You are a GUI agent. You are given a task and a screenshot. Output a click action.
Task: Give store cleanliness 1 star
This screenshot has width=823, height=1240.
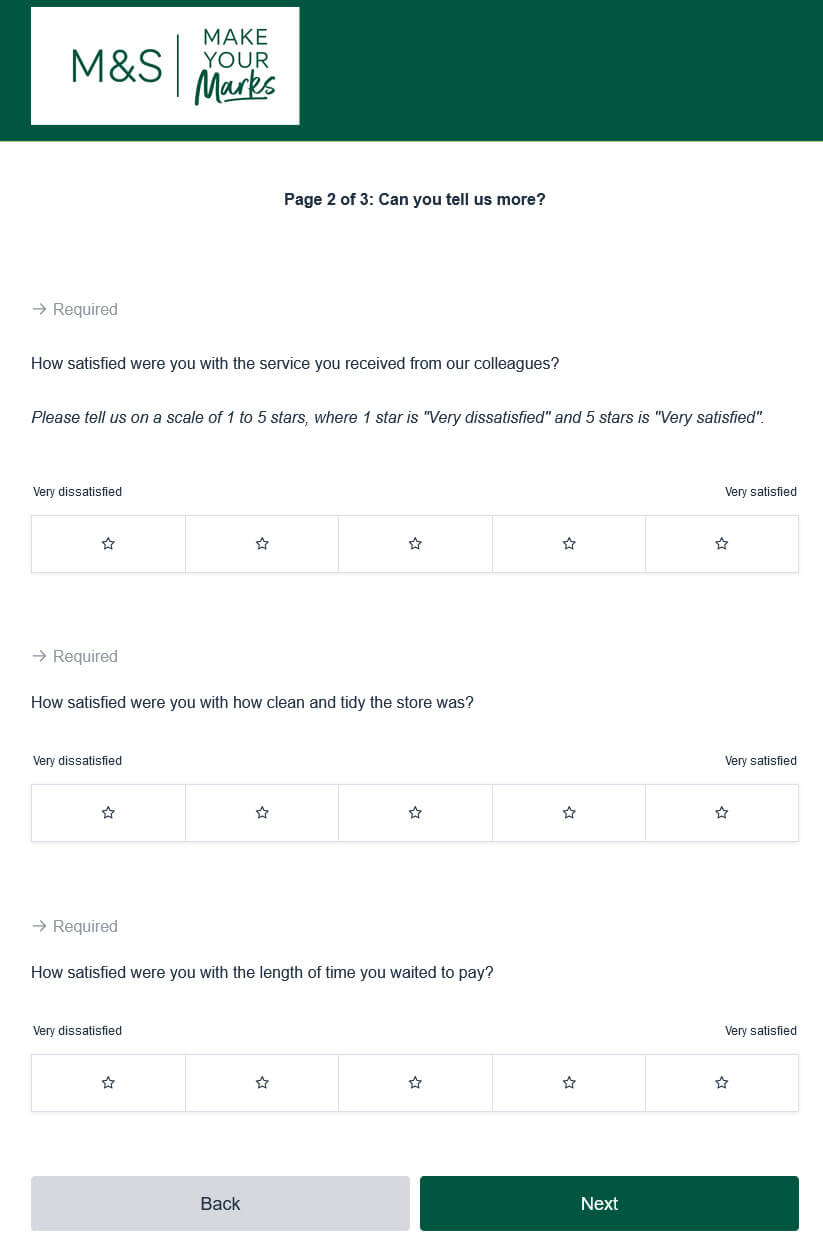click(x=108, y=812)
